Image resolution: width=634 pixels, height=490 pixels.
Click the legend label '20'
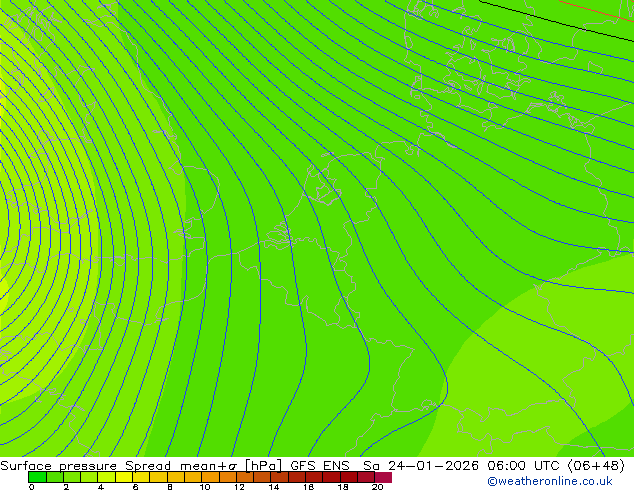coord(378,487)
